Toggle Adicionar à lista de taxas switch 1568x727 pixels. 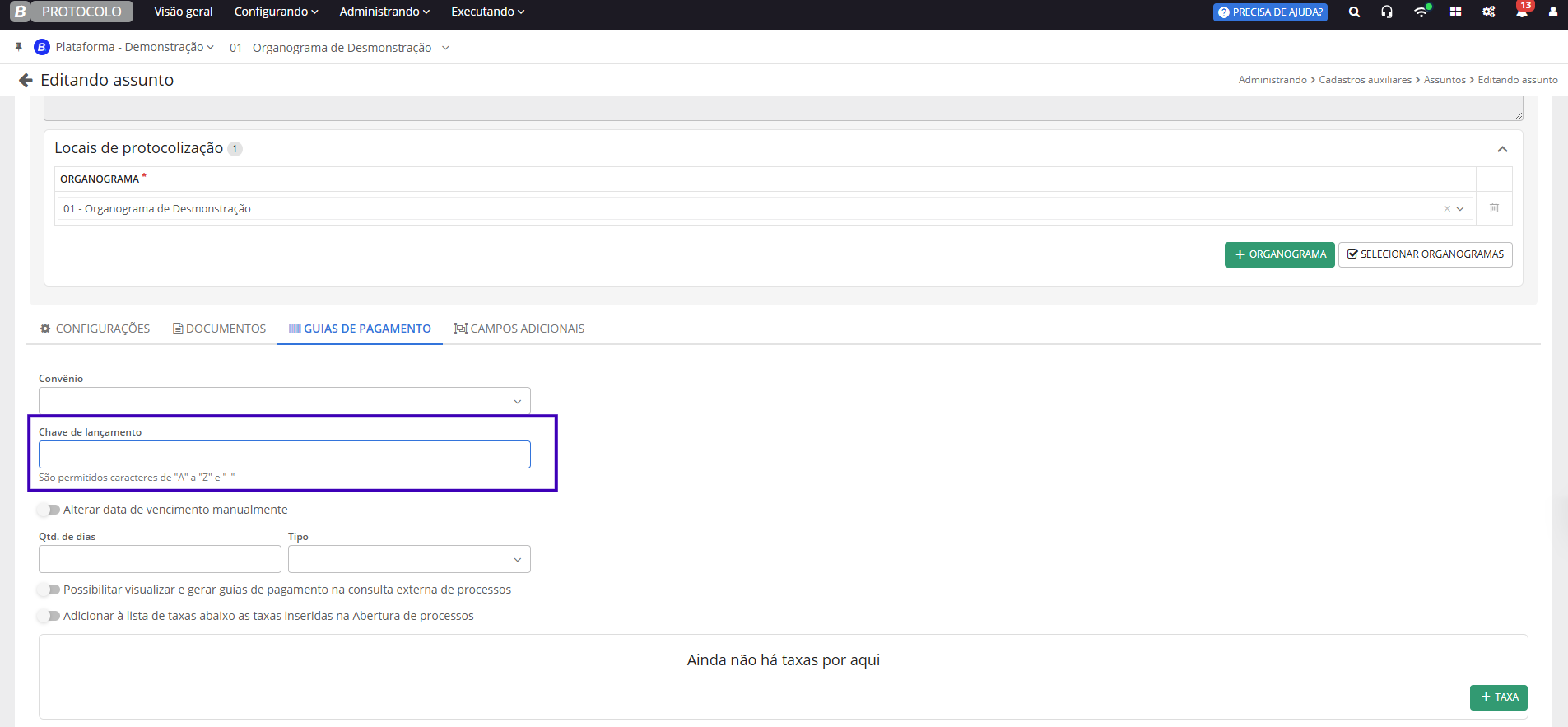(x=49, y=616)
